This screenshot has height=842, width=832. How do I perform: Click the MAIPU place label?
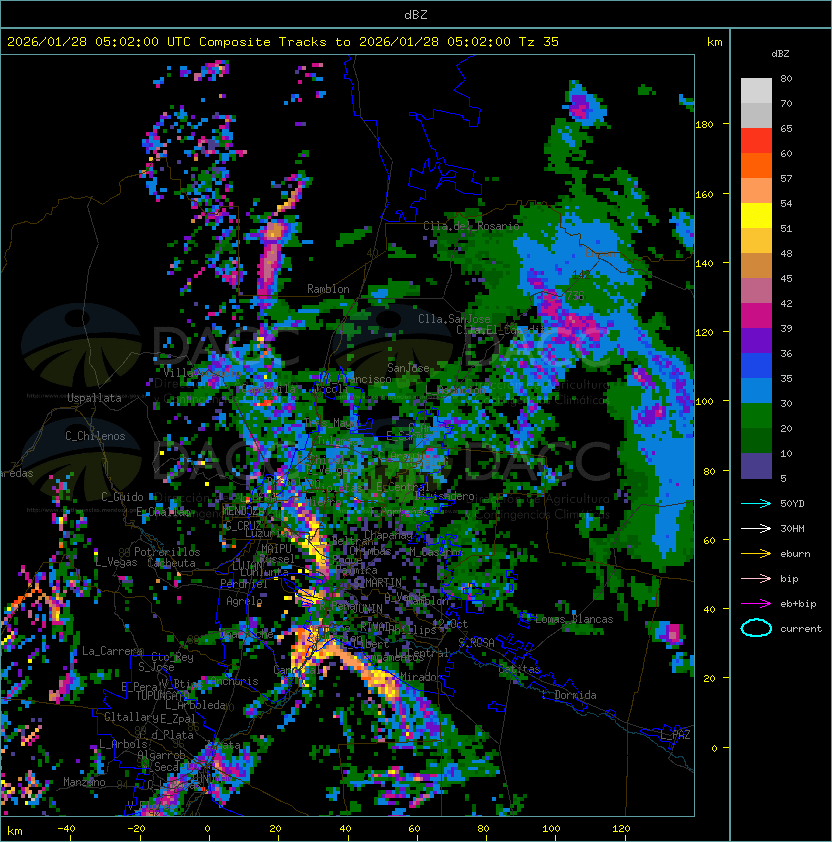coord(276,549)
